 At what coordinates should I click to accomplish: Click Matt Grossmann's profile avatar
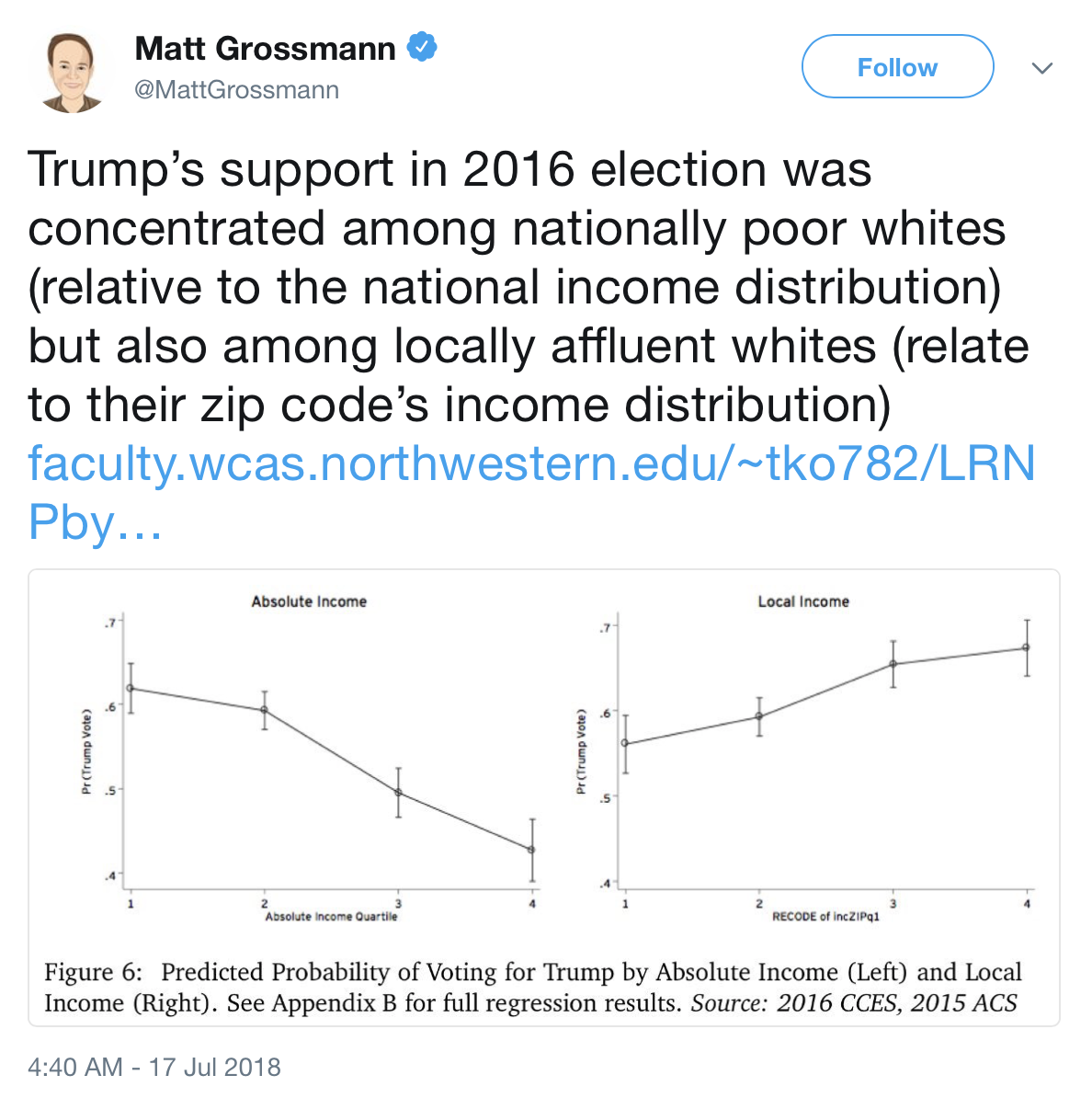click(73, 72)
